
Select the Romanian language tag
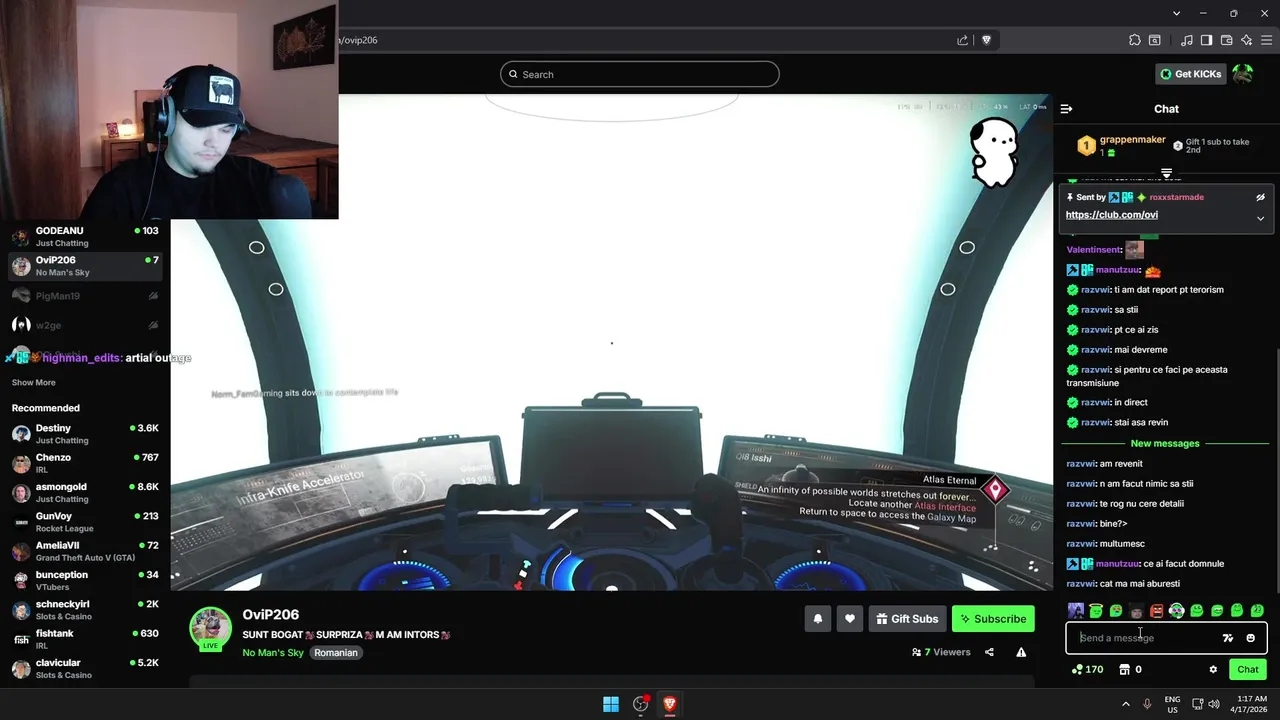point(336,653)
